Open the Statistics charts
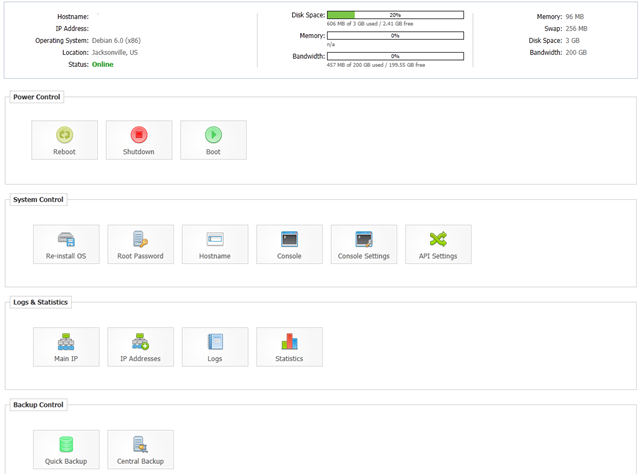The height and width of the screenshot is (474, 640). pos(289,347)
